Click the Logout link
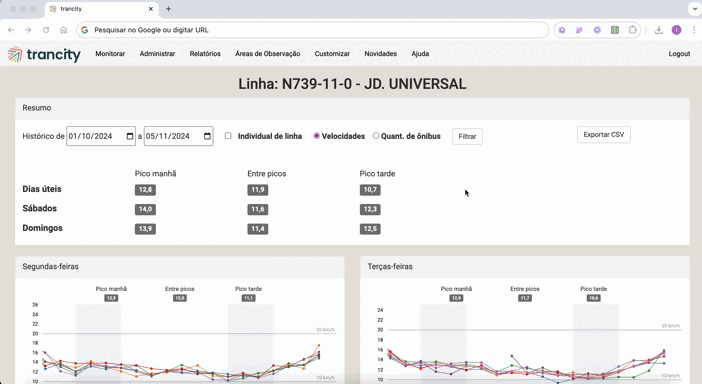 pos(679,54)
